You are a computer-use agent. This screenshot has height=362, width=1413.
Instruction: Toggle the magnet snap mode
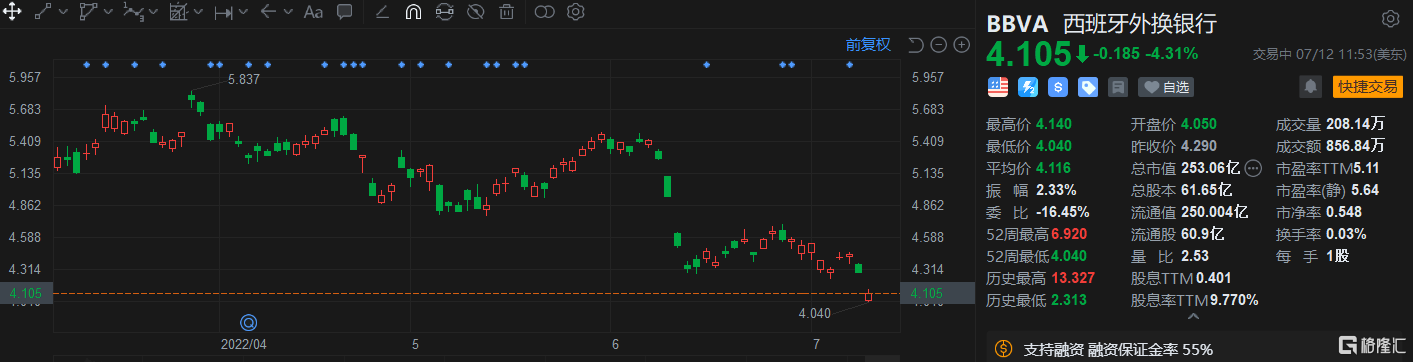(413, 13)
